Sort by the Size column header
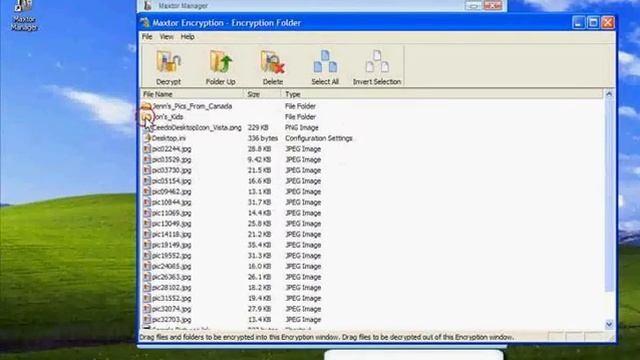Image resolution: width=640 pixels, height=360 pixels. pos(262,94)
